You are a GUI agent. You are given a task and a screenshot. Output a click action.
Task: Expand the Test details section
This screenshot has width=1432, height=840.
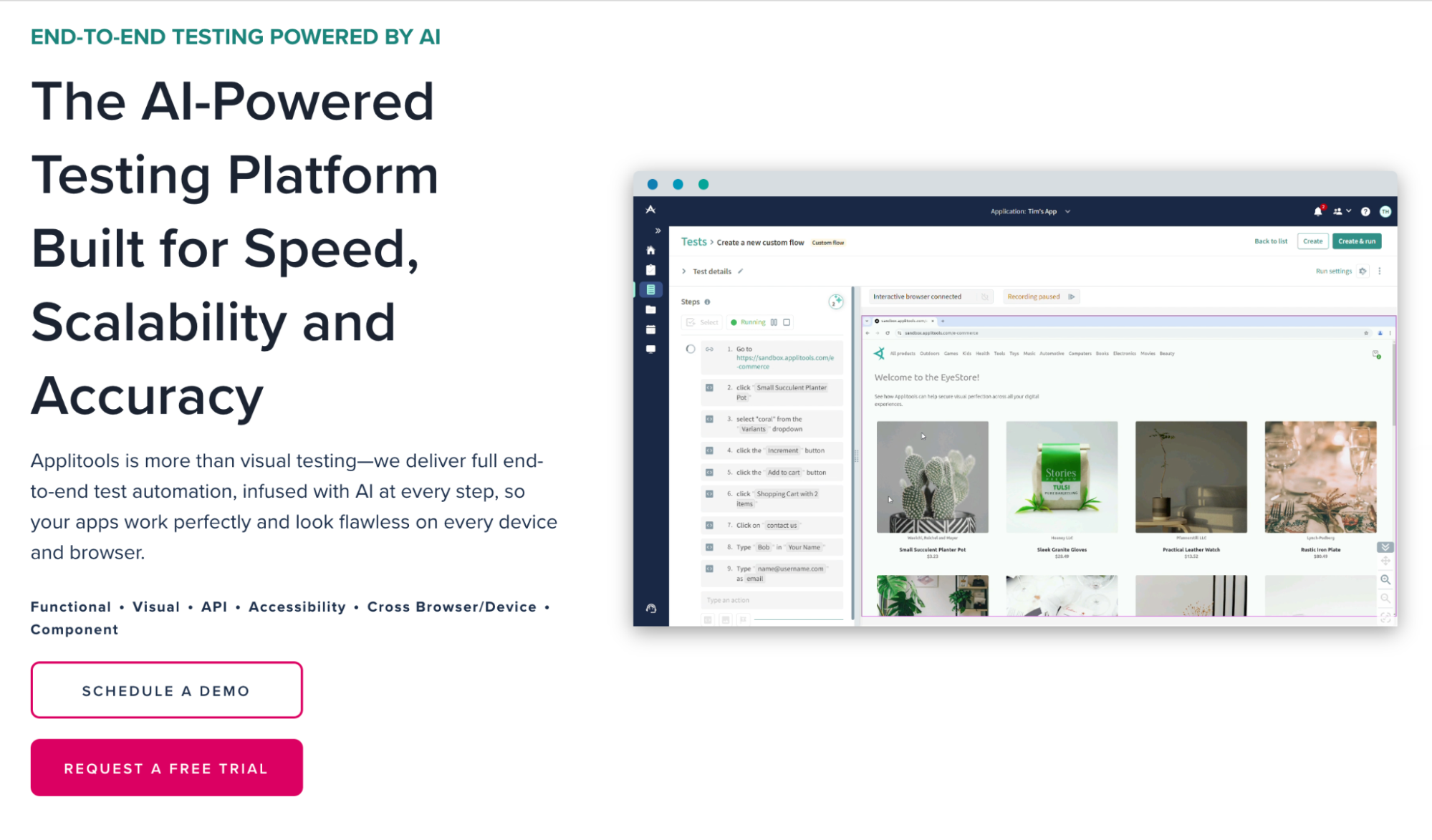[x=684, y=271]
